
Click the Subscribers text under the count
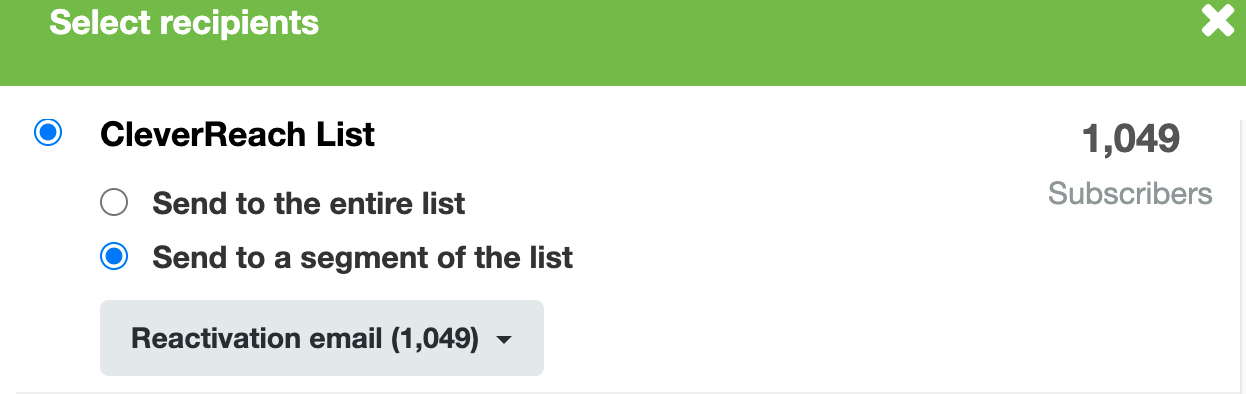(x=1130, y=193)
